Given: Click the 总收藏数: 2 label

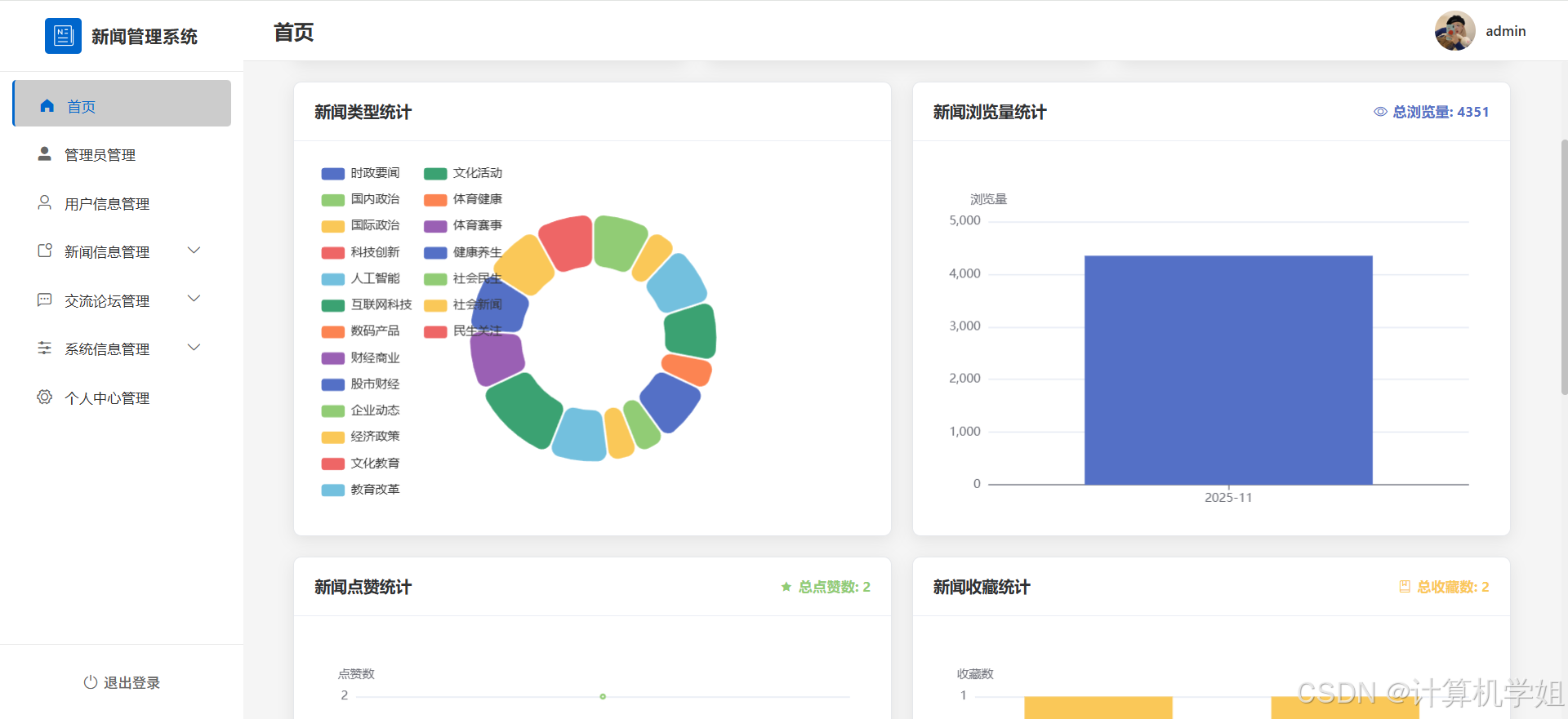Looking at the screenshot, I should (1453, 587).
